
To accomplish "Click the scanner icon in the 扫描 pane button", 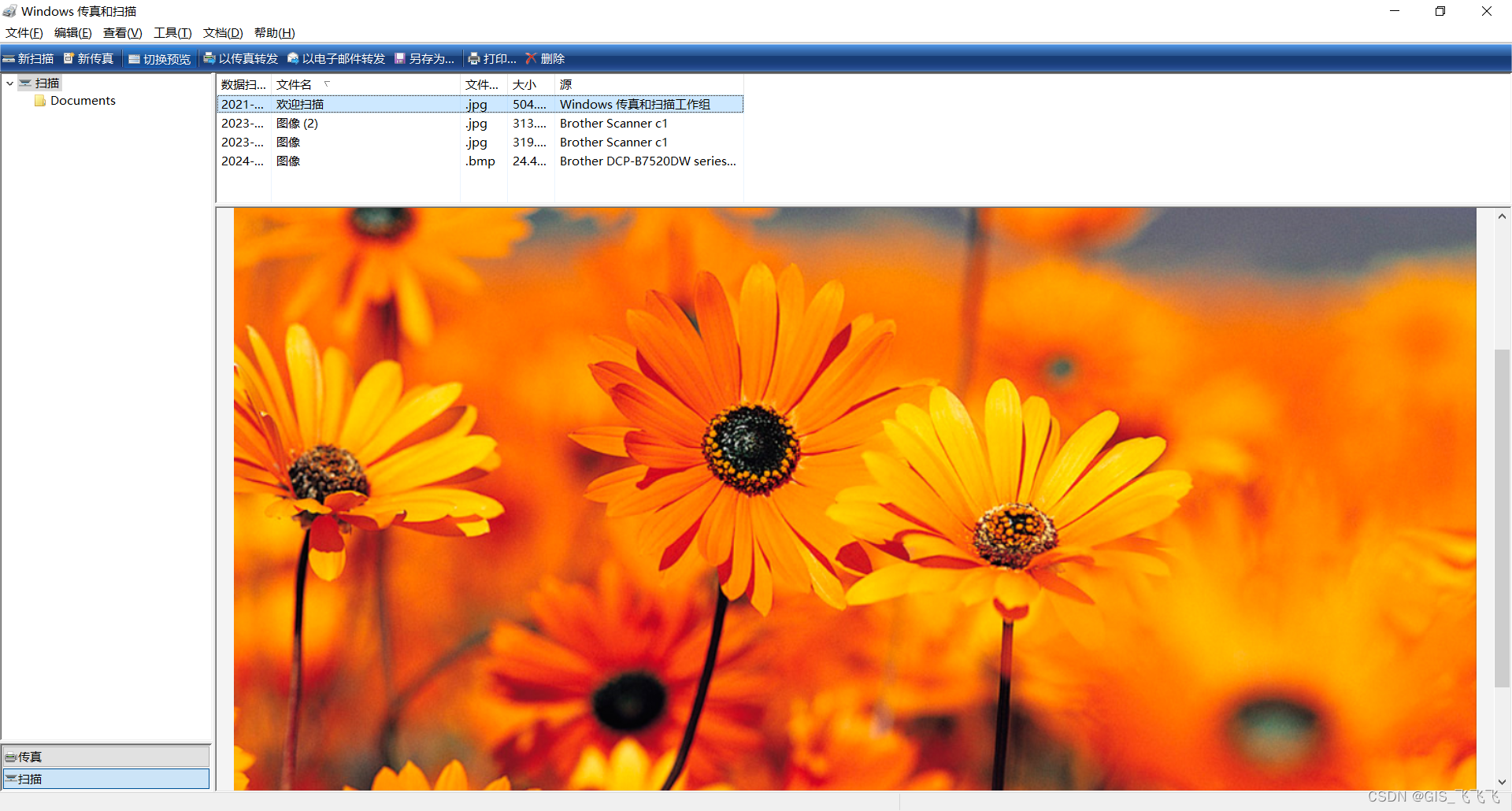I will click(x=11, y=779).
